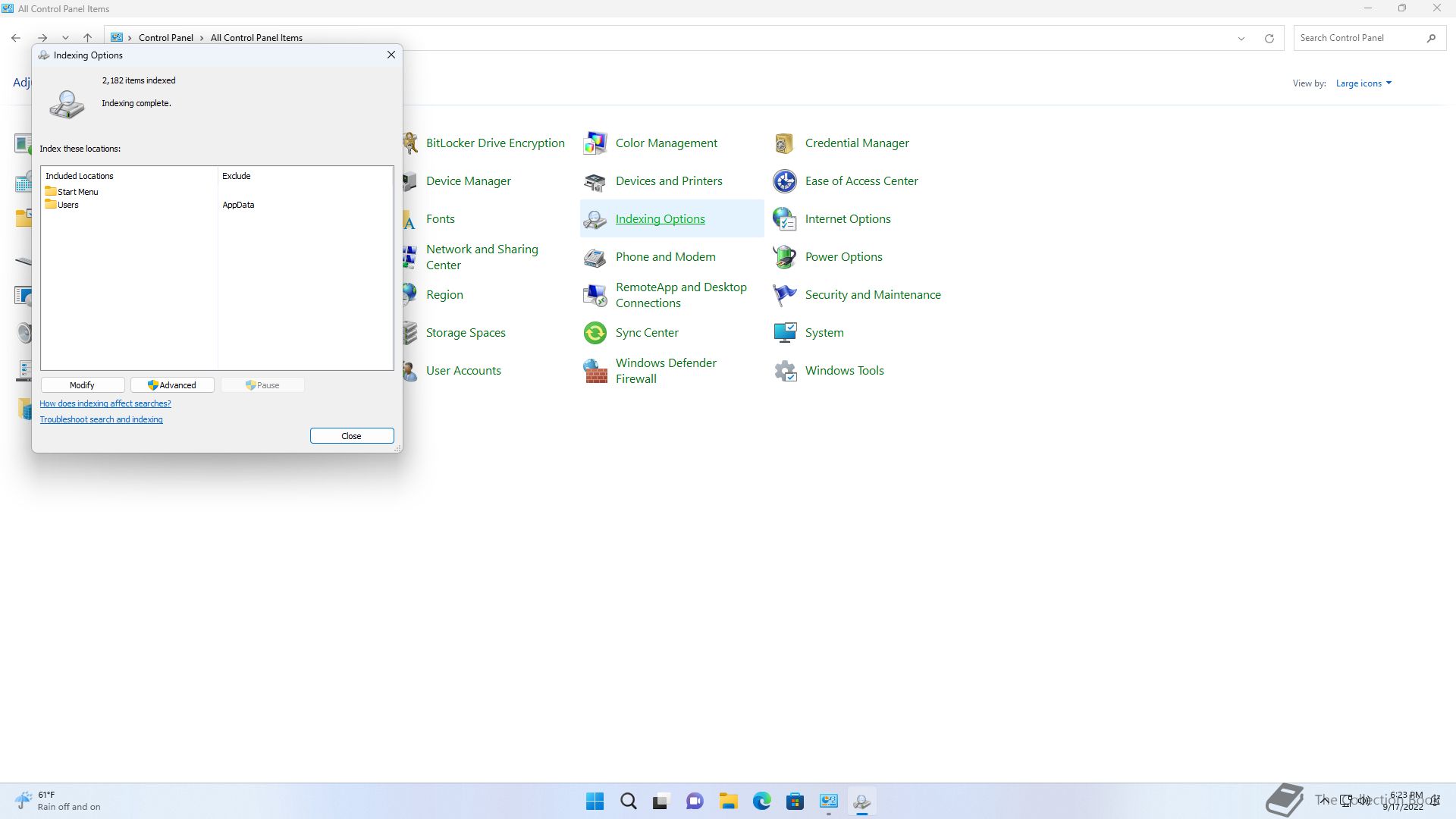Viewport: 1456px width, 819px height.
Task: Close the Indexing Options dialog with Close button
Action: click(x=352, y=436)
